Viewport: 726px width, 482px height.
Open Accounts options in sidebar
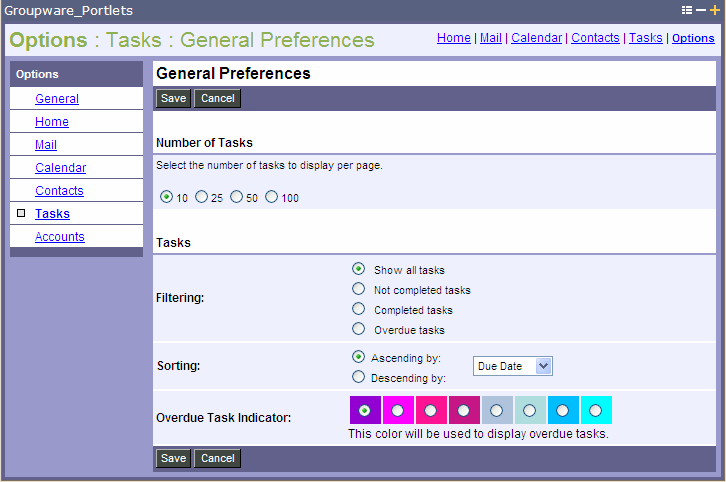[60, 237]
